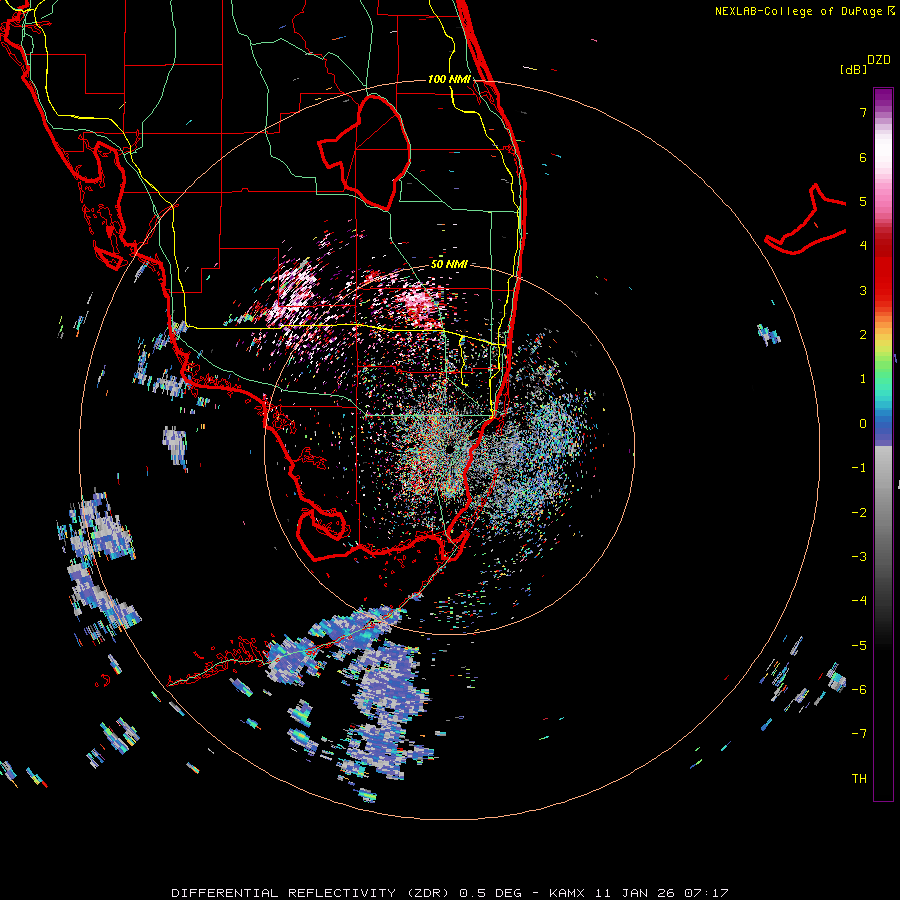Click the [dB] units label
The height and width of the screenshot is (900, 900).
pyautogui.click(x=853, y=69)
